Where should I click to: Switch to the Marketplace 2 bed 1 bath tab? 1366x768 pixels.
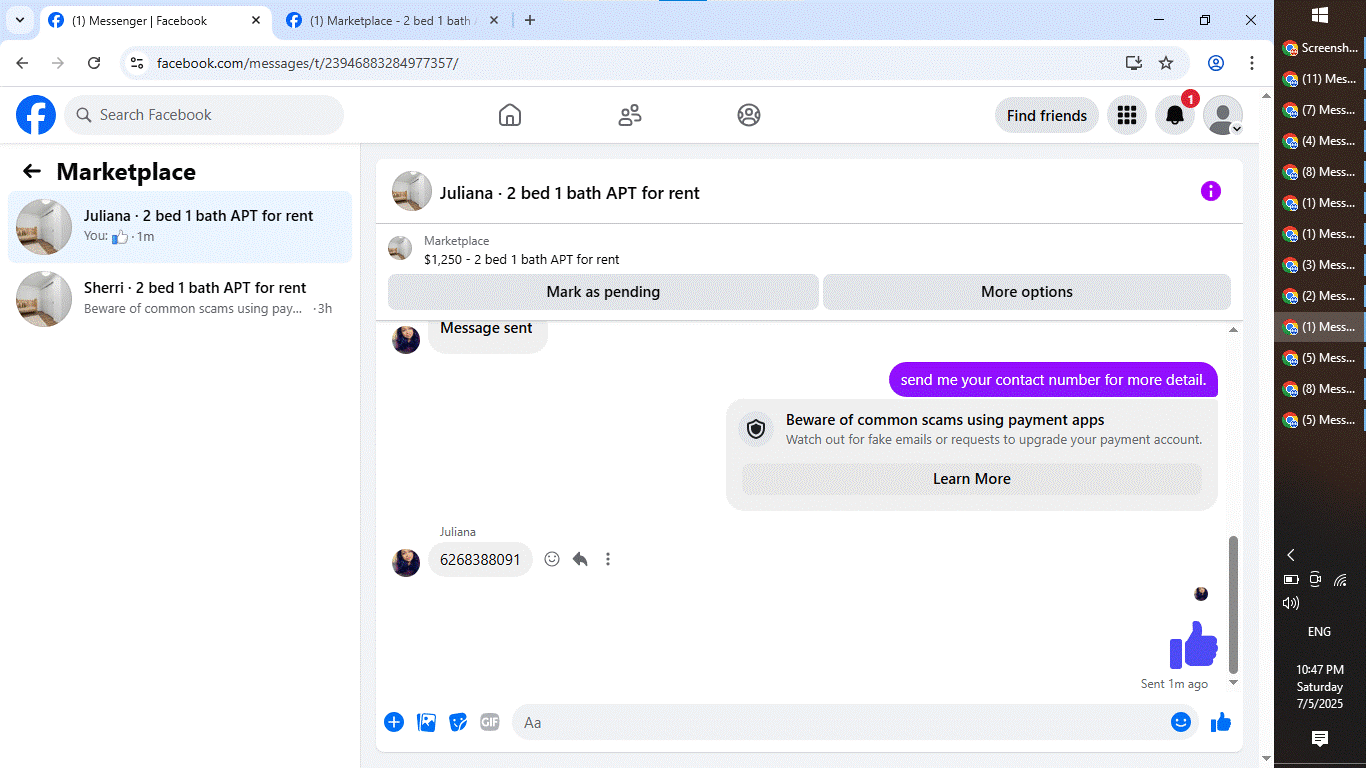[x=390, y=20]
